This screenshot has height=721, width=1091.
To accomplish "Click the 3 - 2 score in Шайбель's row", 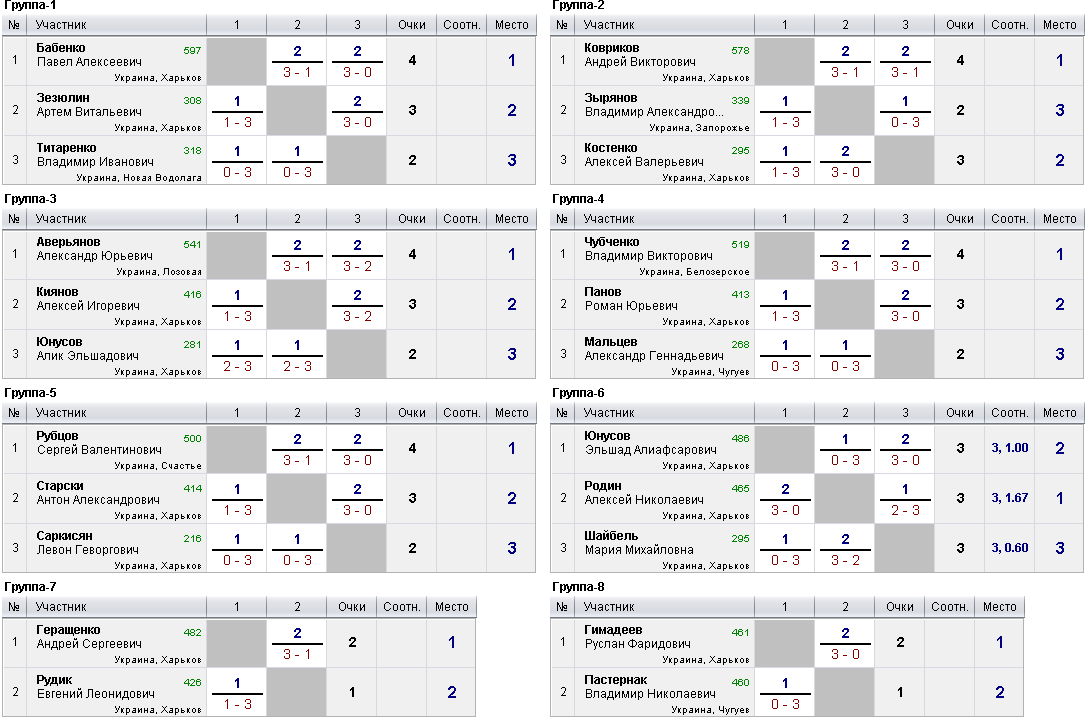I will [x=845, y=561].
